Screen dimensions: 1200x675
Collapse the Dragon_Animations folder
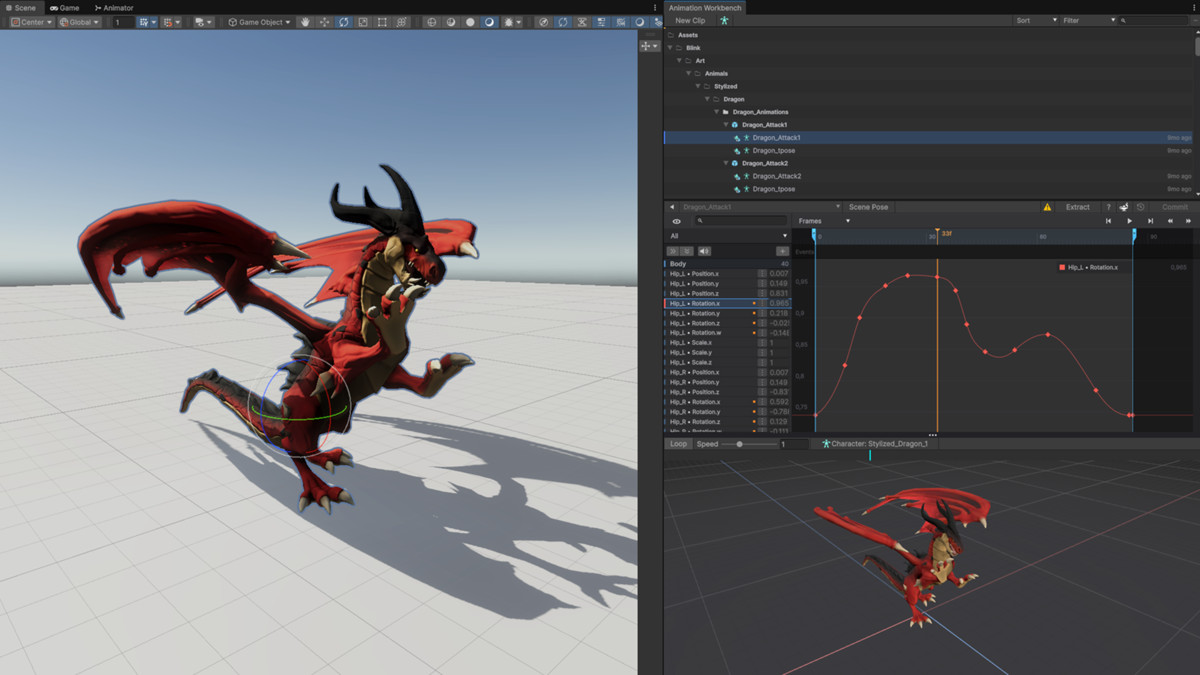pos(717,112)
